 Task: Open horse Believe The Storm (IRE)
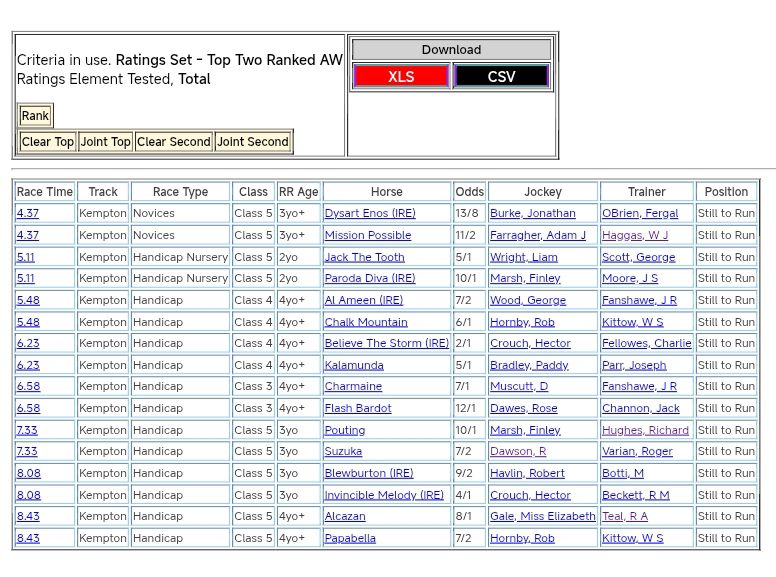click(386, 344)
